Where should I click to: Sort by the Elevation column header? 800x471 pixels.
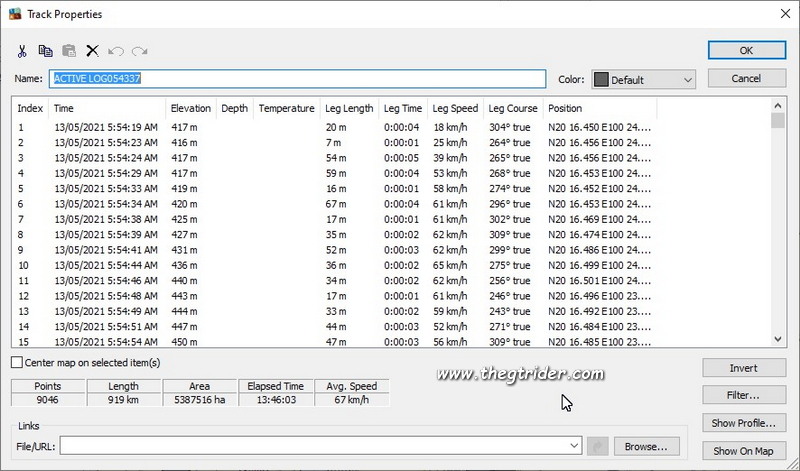[190, 108]
